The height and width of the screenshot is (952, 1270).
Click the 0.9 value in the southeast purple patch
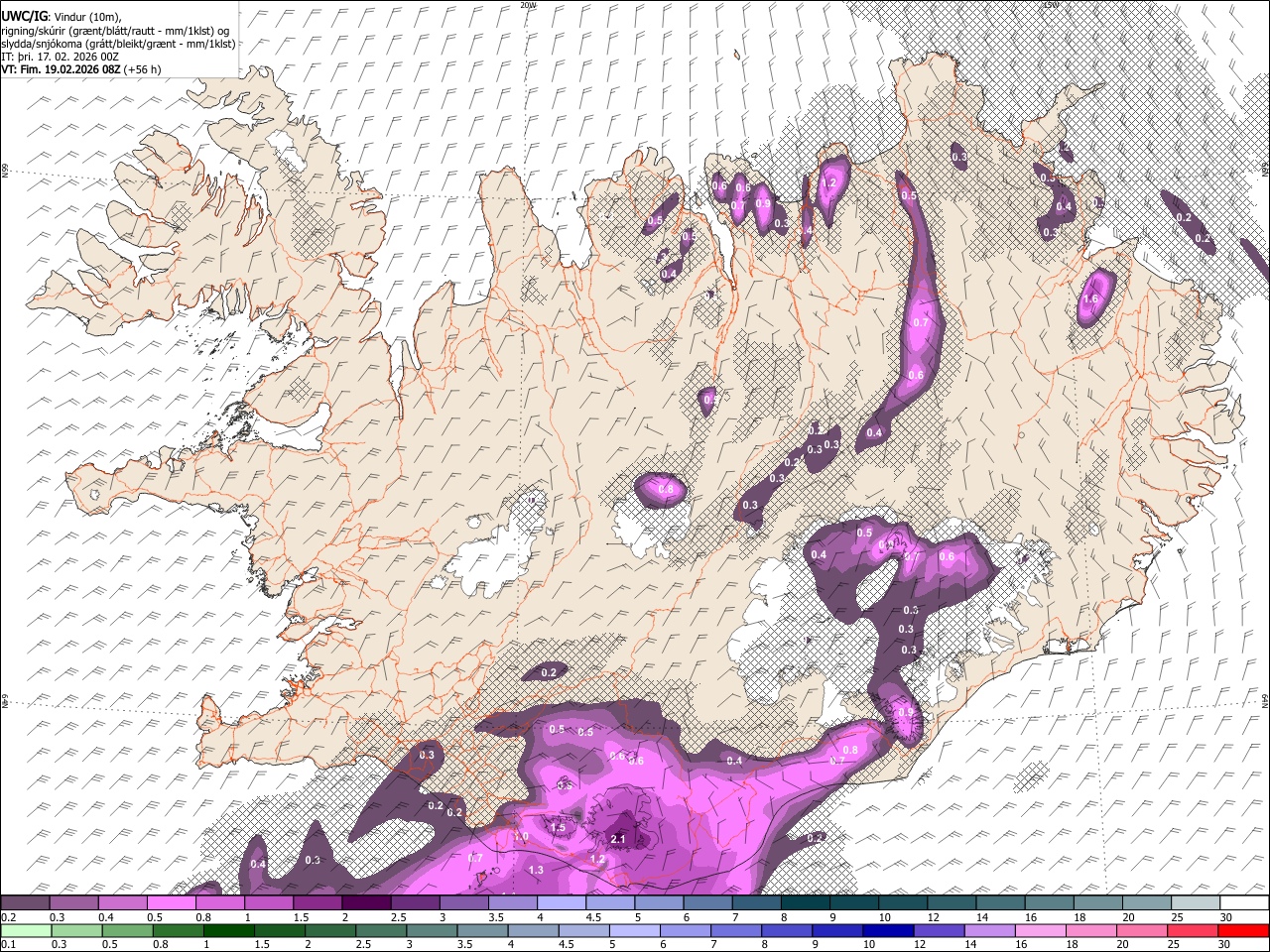click(905, 712)
